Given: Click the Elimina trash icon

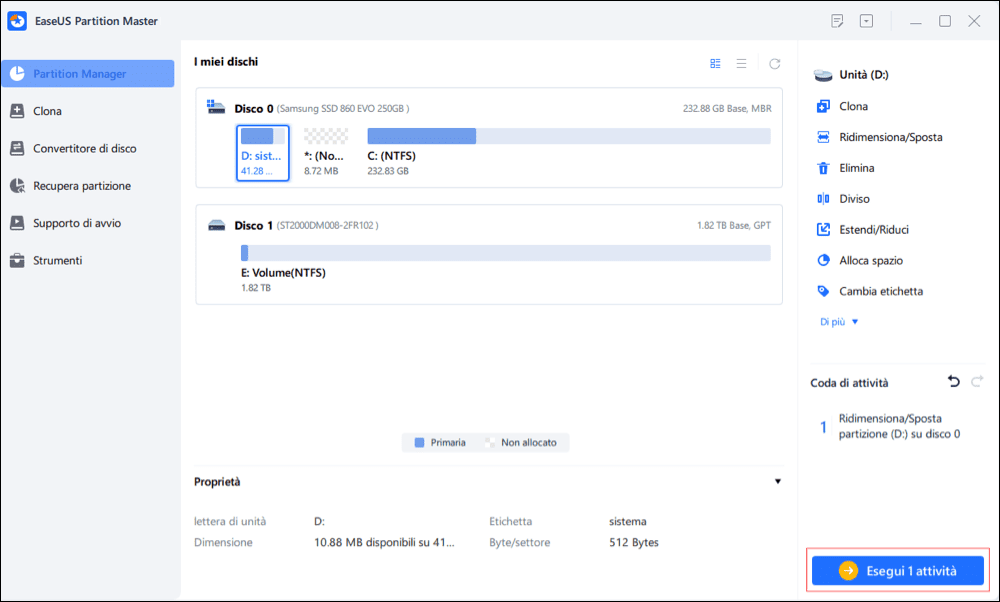Looking at the screenshot, I should point(823,168).
